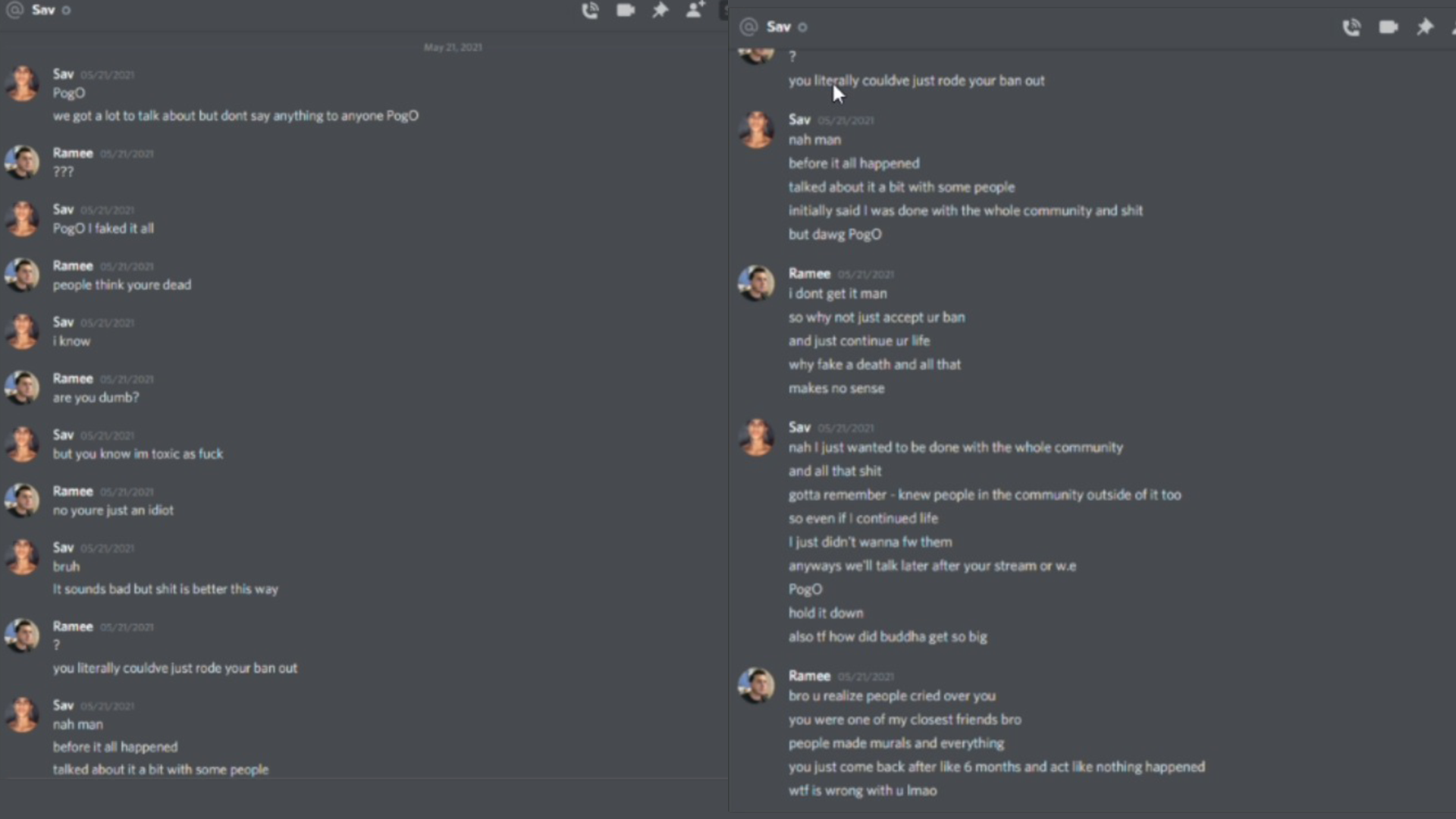This screenshot has height=819, width=1456.
Task: Open pinned messages in left chat header
Action: [x=661, y=10]
